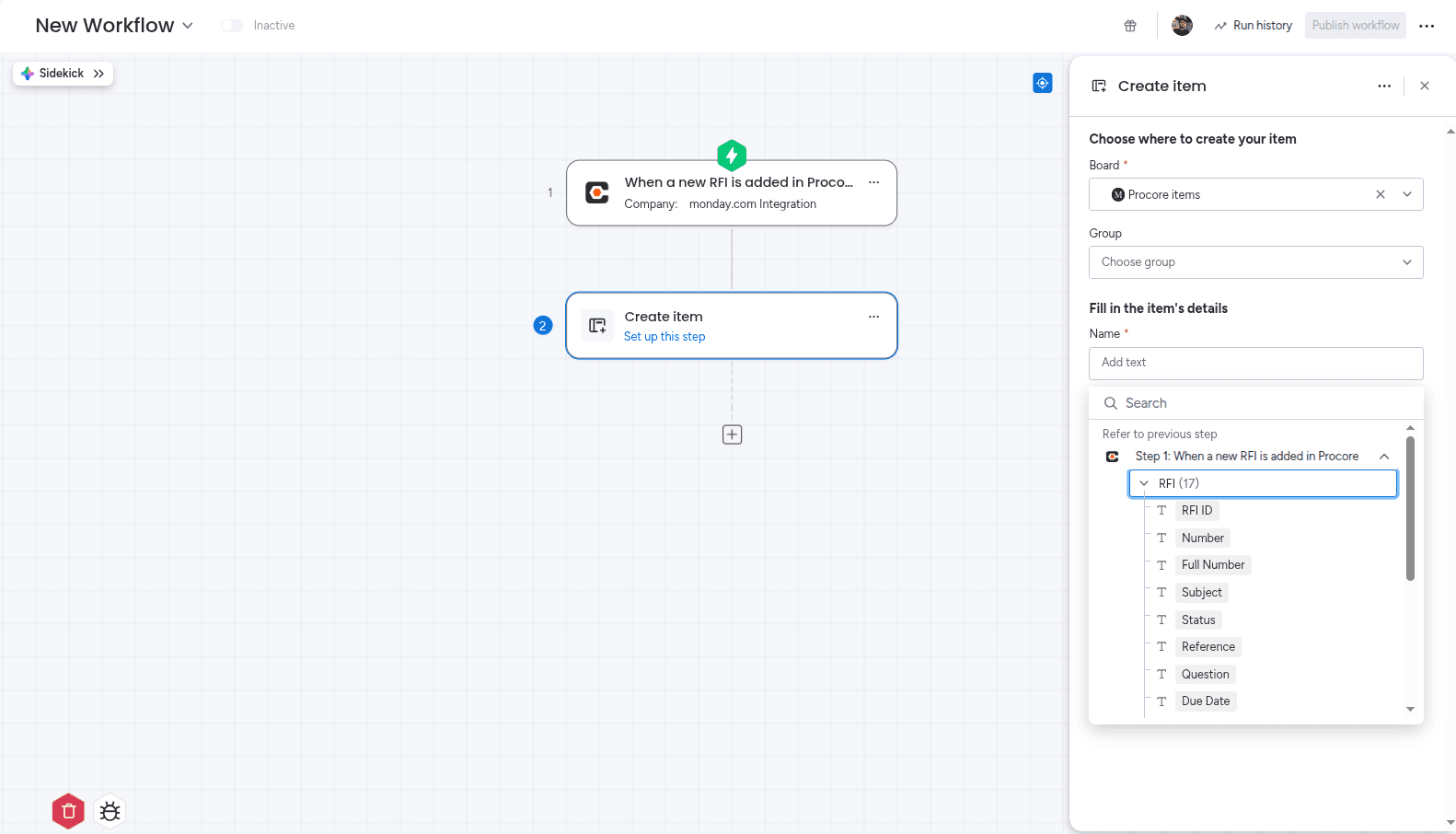The image size is (1456, 834).
Task: Insert the Reference field
Action: (1208, 646)
